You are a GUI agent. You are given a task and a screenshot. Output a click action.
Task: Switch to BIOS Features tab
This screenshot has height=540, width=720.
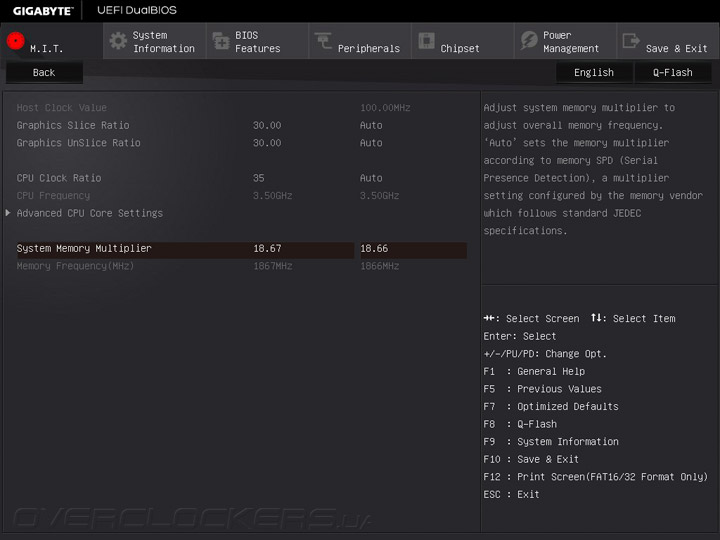click(257, 41)
